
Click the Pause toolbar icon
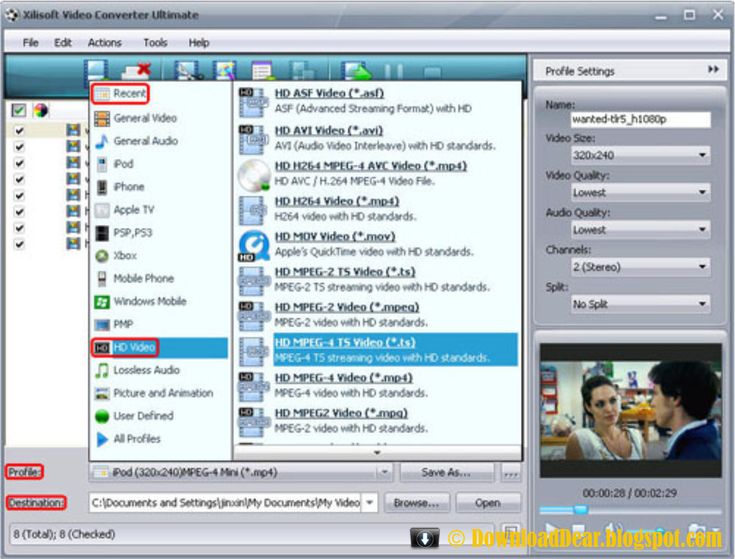coord(393,72)
